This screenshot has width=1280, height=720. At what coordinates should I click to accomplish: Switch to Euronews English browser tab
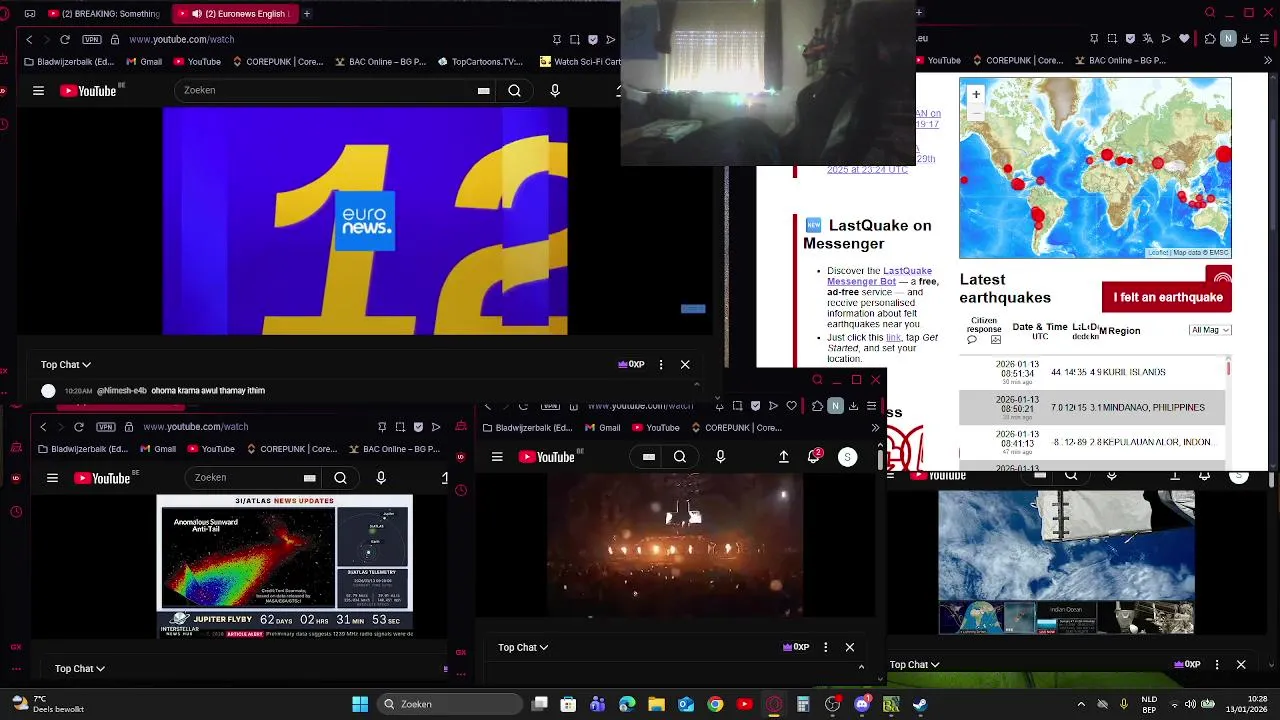[236, 14]
